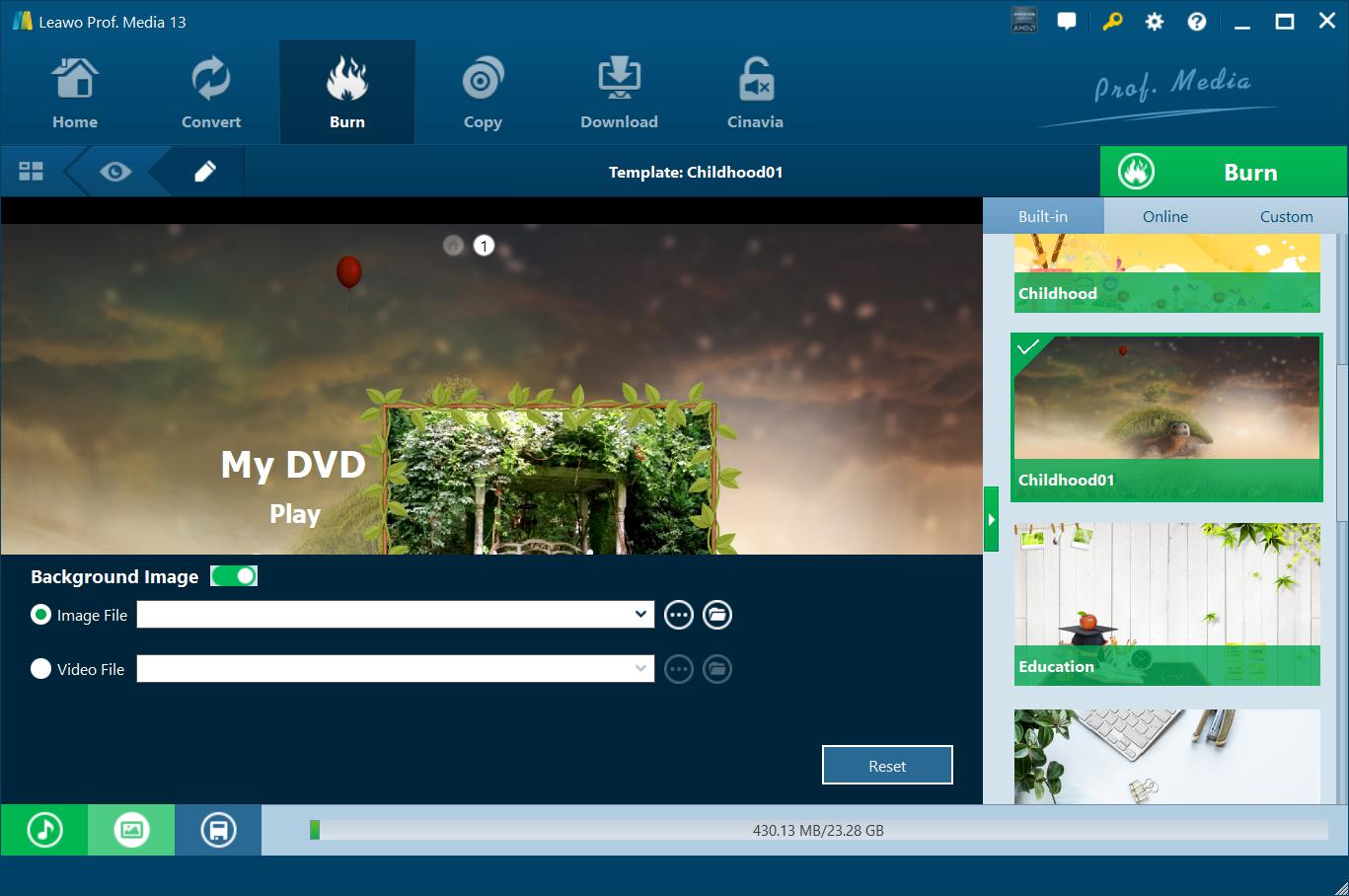Click the save template disk icon
The height and width of the screenshot is (896, 1349).
(x=218, y=830)
